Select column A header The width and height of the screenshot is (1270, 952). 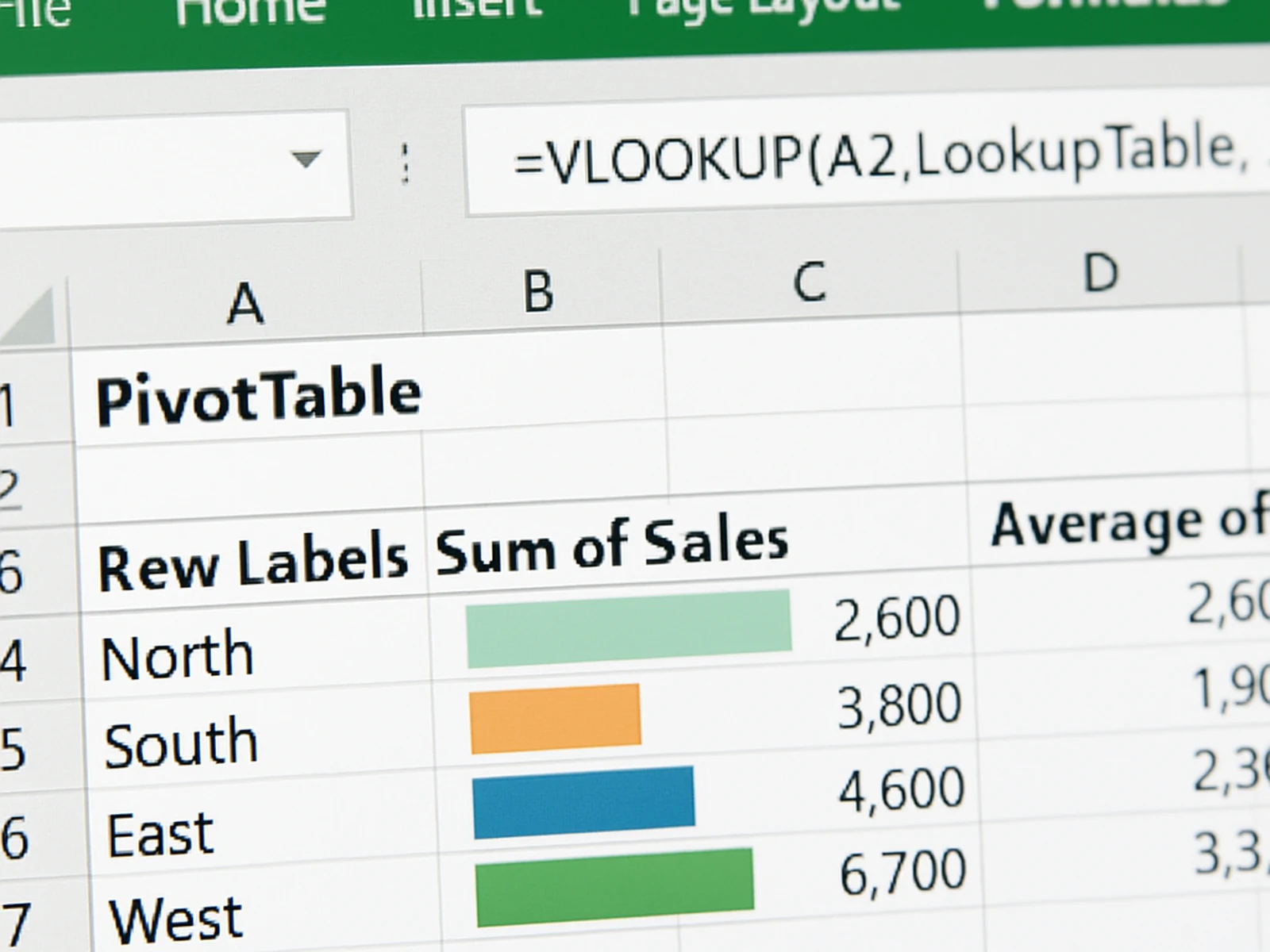coord(246,301)
